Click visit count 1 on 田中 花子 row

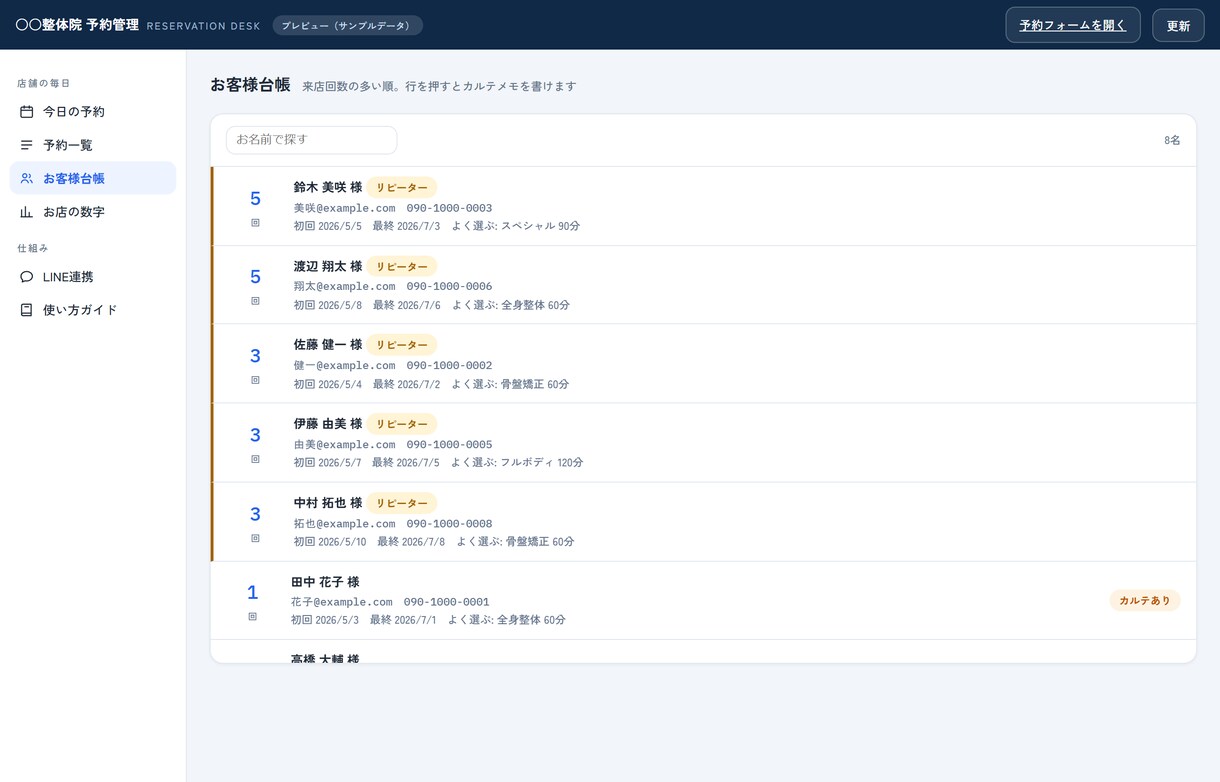tap(252, 593)
